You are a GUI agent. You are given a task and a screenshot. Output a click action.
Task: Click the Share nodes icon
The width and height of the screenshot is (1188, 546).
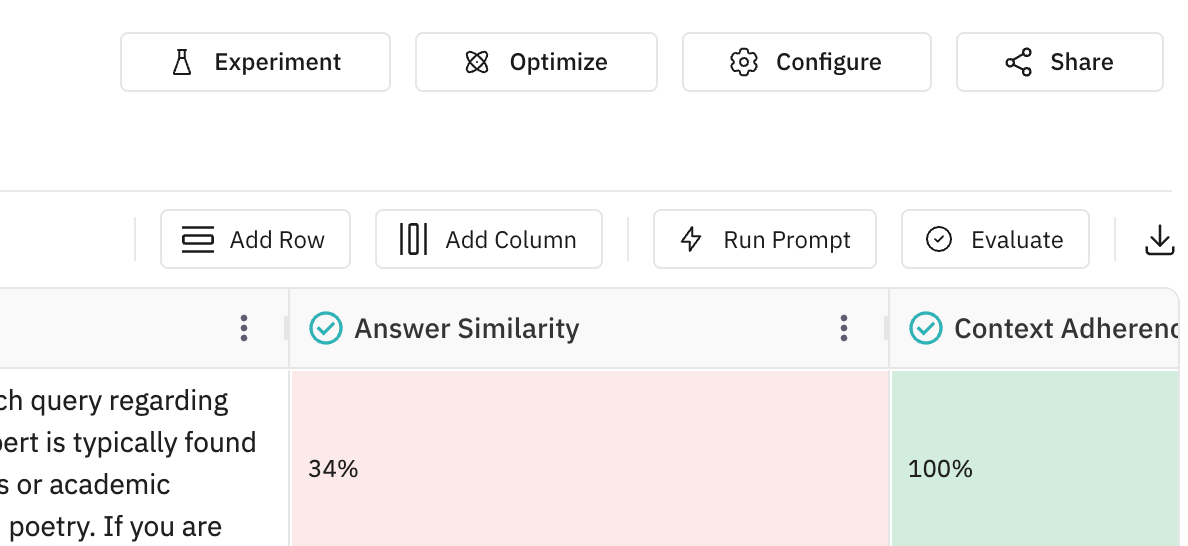[x=1018, y=62]
